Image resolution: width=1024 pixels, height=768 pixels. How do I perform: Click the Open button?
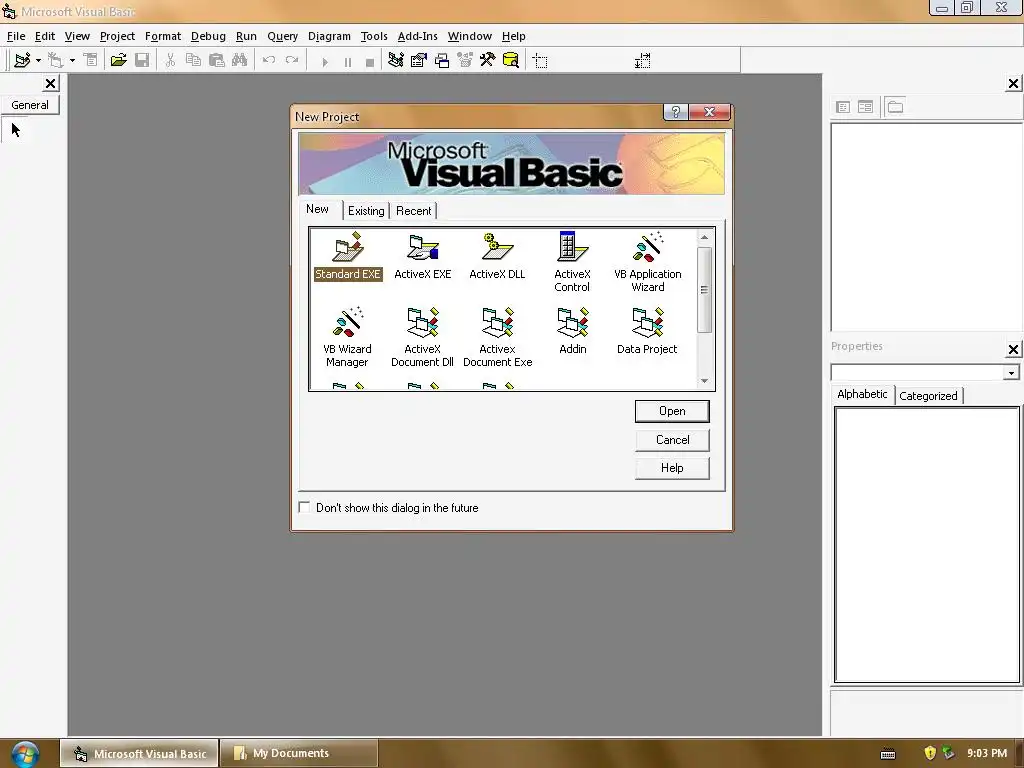tap(672, 411)
